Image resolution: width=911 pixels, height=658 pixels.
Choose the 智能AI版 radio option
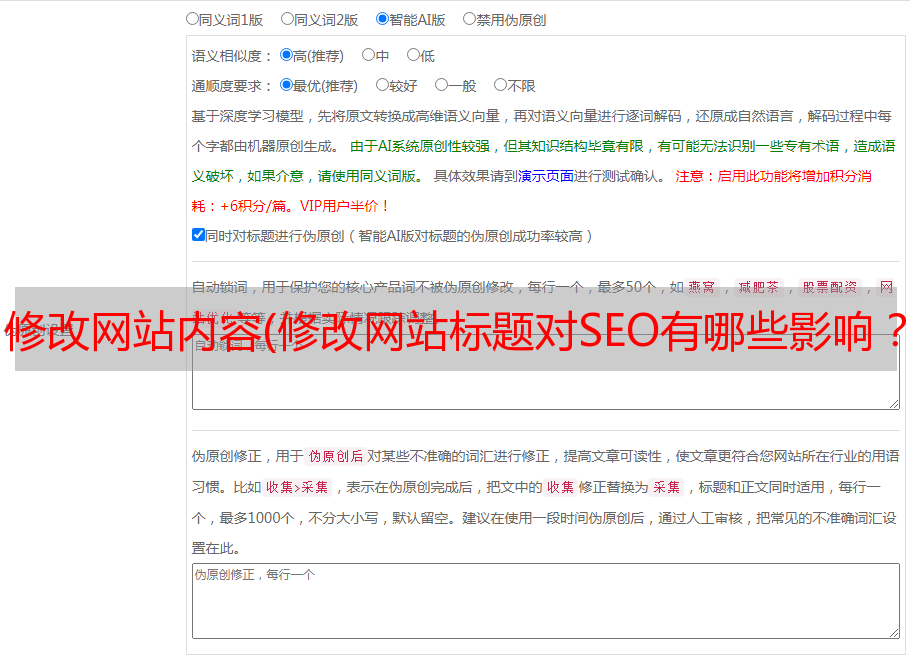coord(382,19)
